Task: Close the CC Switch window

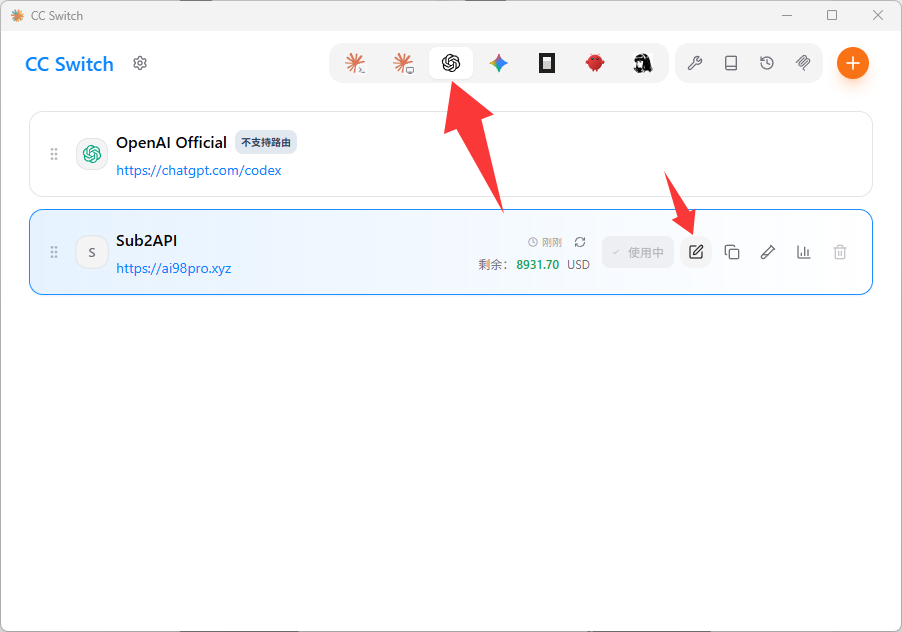Action: pyautogui.click(x=877, y=16)
